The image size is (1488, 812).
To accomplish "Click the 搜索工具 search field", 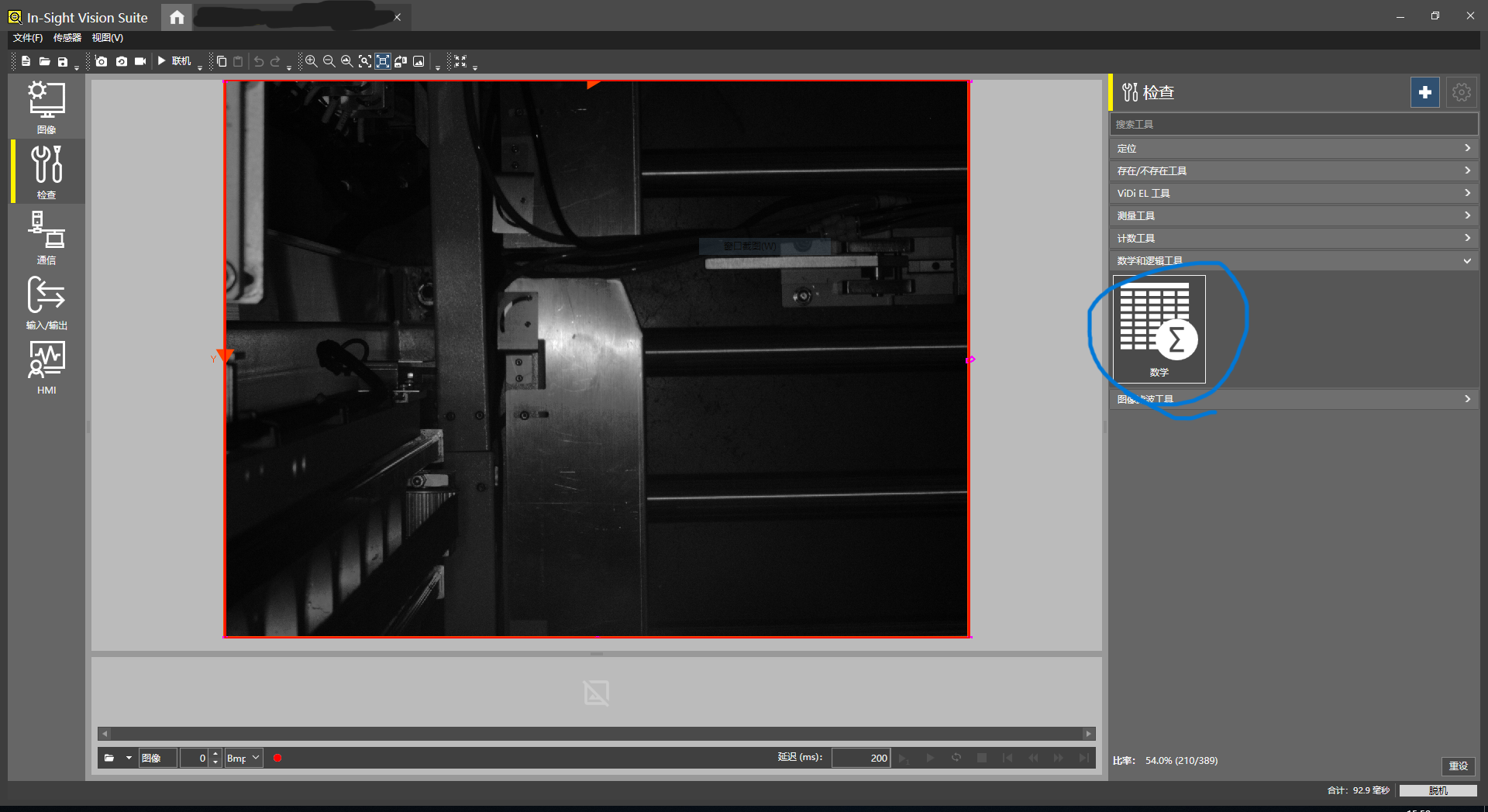I will click(1293, 124).
